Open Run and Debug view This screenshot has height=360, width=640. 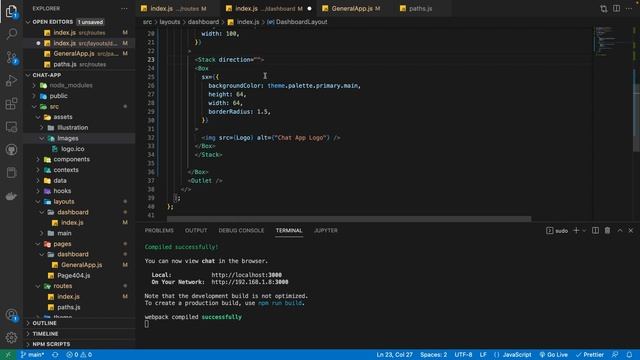pyautogui.click(x=11, y=80)
